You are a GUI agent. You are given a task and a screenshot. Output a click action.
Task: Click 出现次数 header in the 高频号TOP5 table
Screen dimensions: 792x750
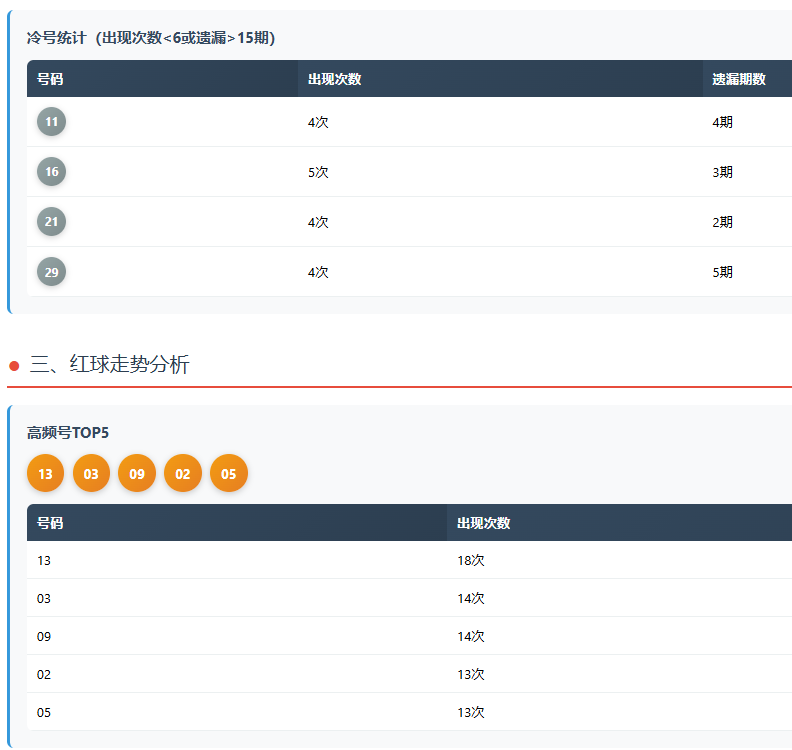483,523
